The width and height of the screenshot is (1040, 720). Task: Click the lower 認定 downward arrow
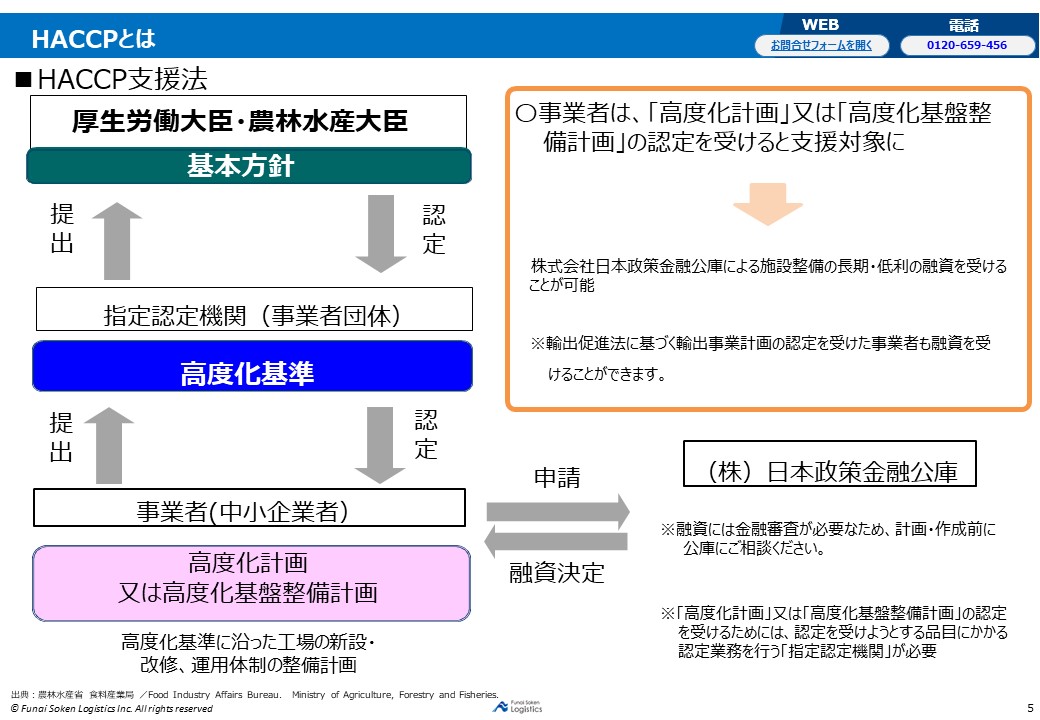coord(381,446)
